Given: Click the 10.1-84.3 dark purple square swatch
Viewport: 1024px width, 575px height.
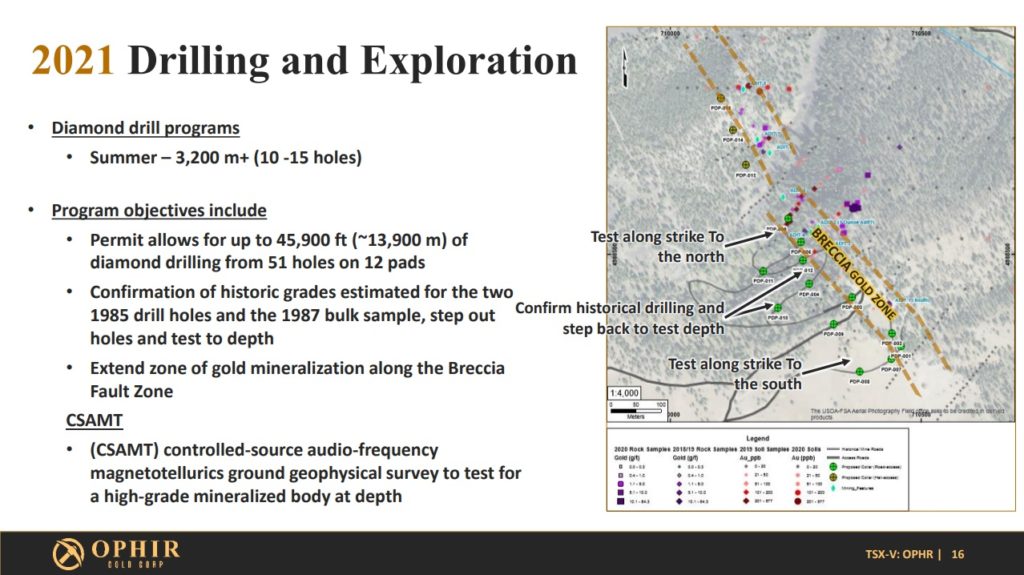Looking at the screenshot, I should point(620,501).
